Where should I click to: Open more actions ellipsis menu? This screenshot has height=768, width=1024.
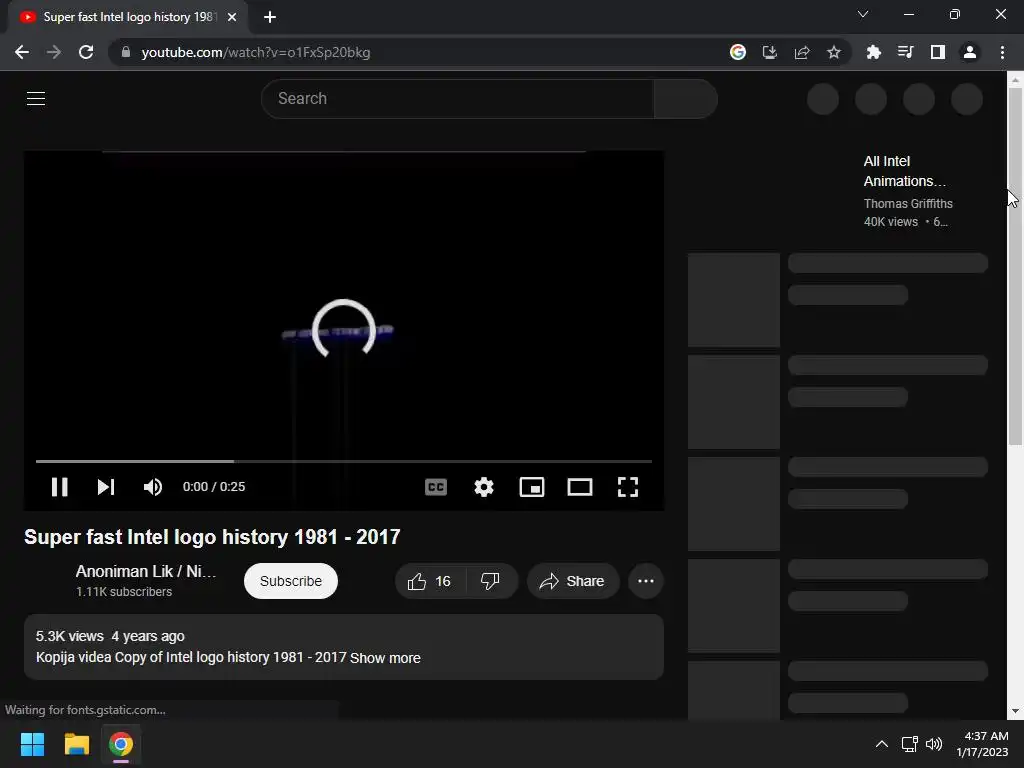646,581
